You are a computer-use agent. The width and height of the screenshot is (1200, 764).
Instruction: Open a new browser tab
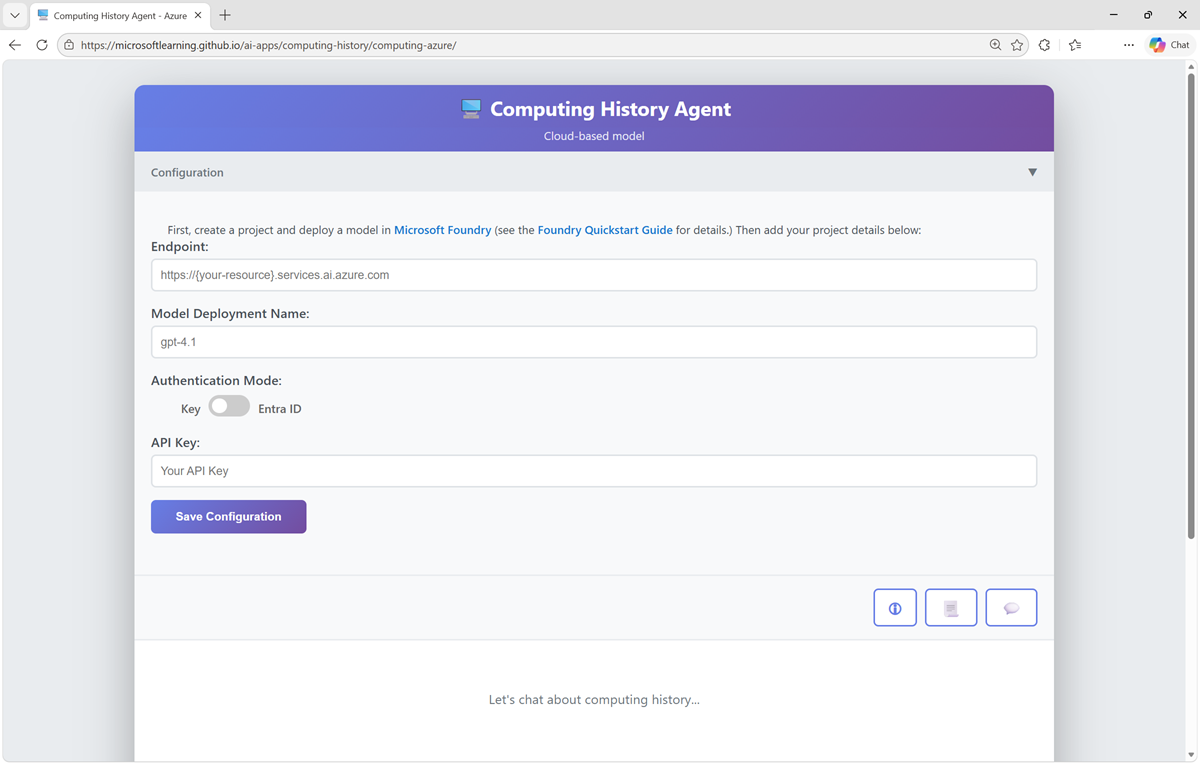225,15
